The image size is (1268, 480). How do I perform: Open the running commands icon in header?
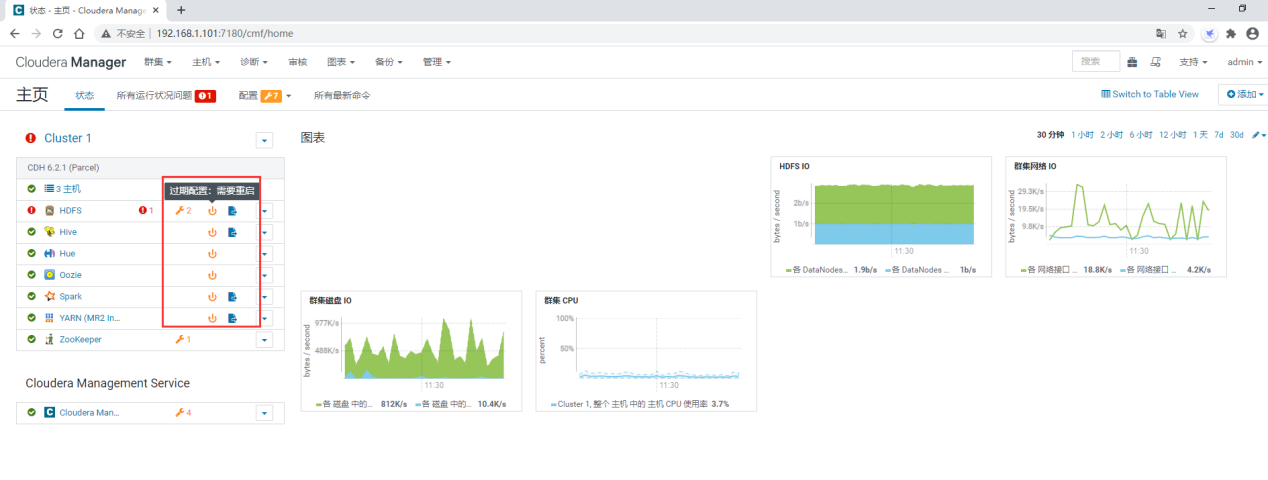click(1156, 62)
